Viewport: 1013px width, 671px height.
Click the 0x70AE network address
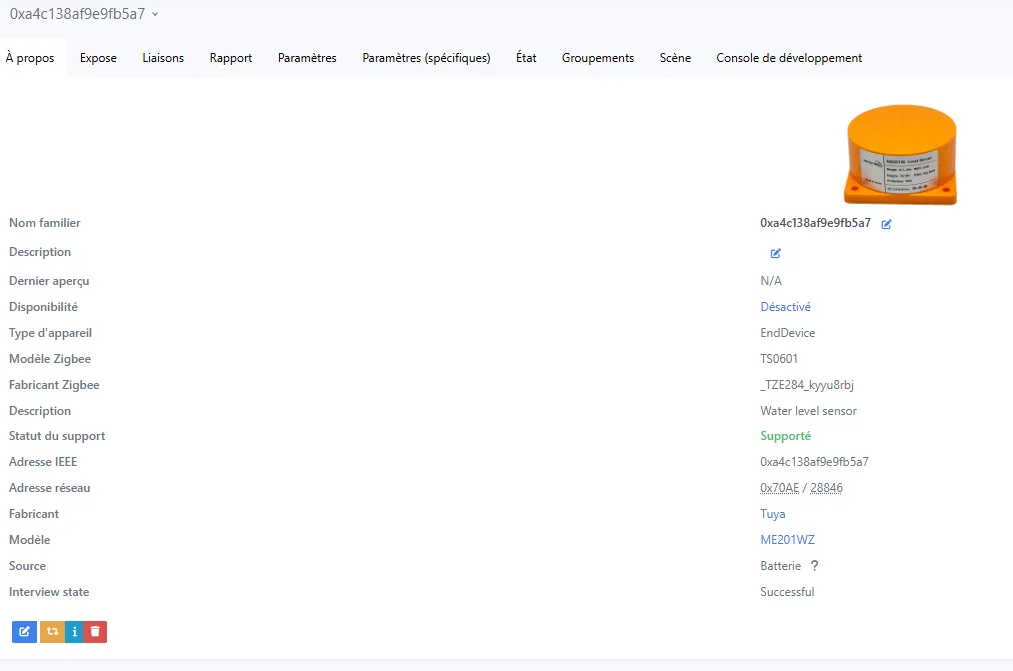[779, 488]
